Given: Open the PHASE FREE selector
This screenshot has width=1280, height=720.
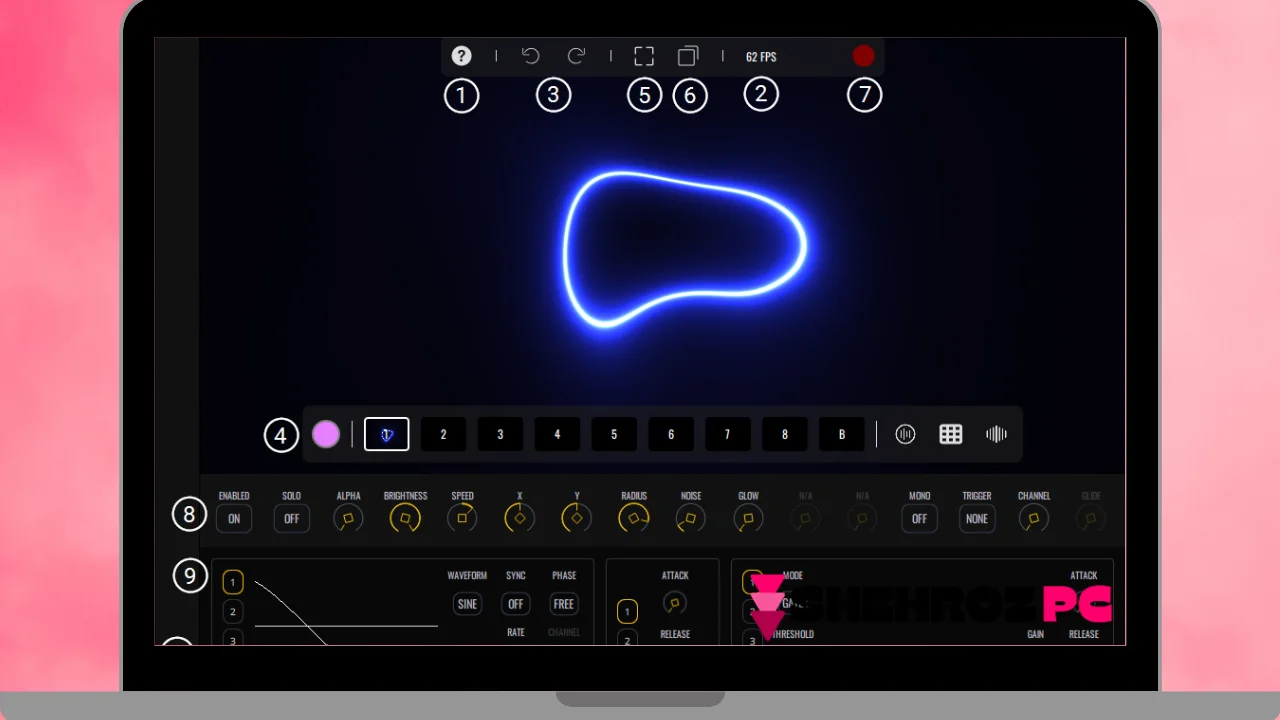Looking at the screenshot, I should (564, 604).
